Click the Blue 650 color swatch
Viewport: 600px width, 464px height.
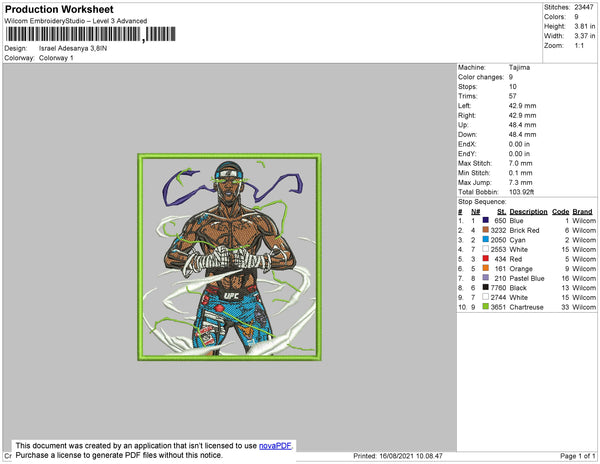[x=486, y=220]
